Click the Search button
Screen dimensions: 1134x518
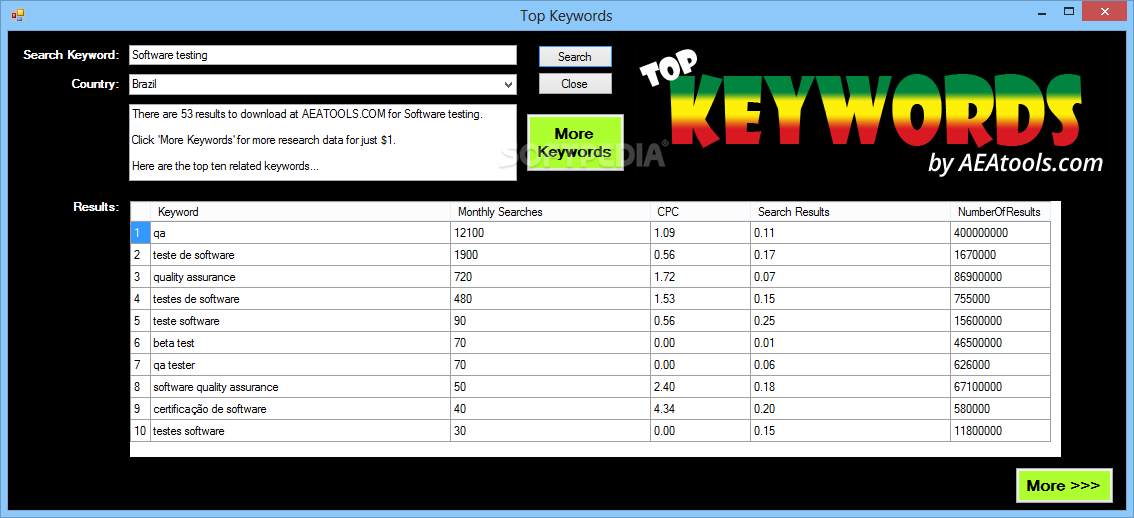tap(575, 56)
